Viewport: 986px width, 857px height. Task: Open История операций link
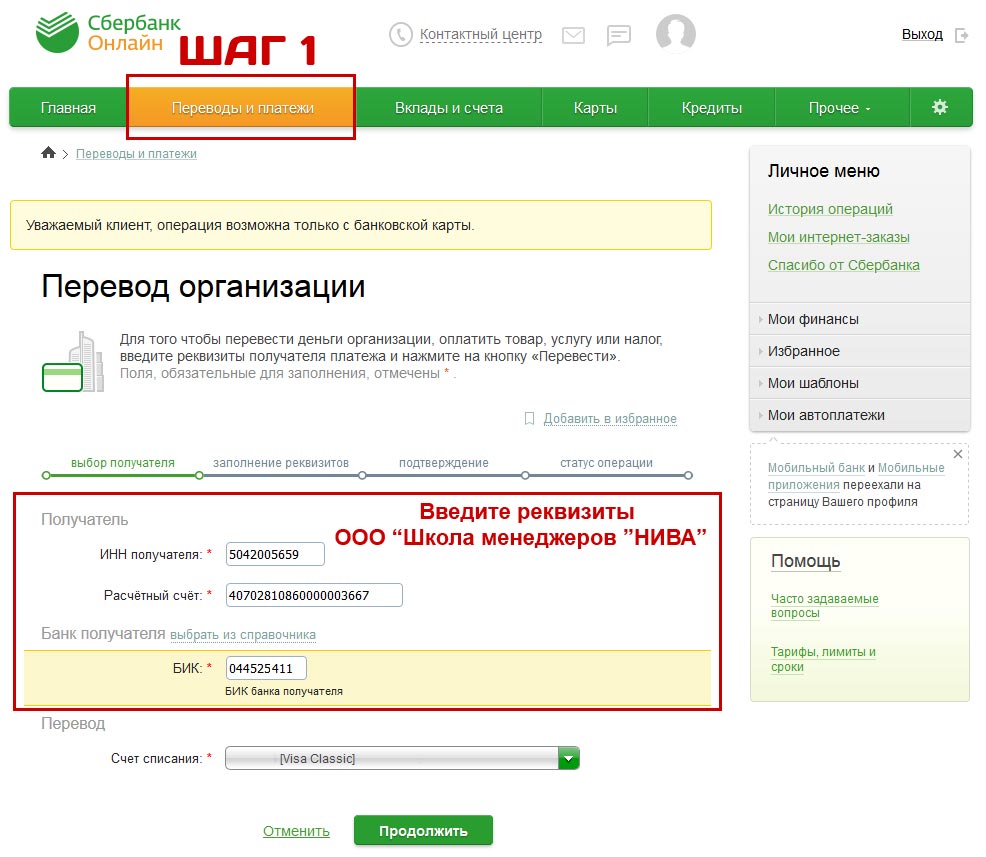[830, 209]
